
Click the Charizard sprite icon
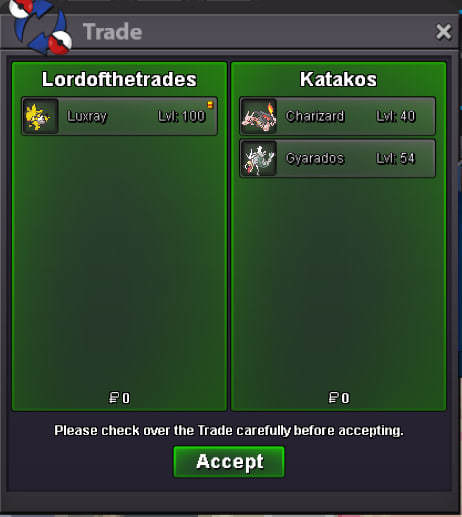[259, 116]
